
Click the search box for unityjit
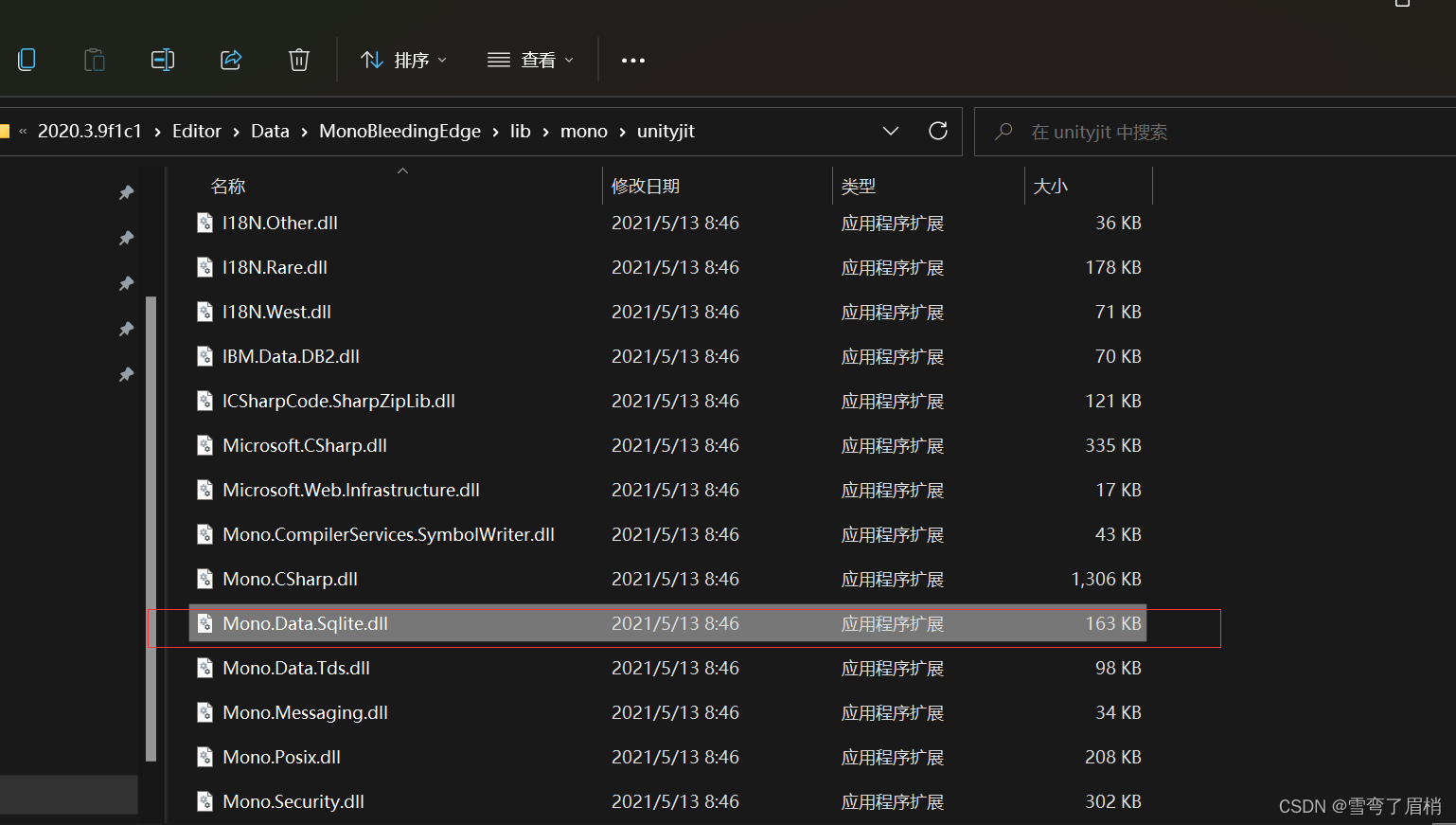coord(1215,132)
